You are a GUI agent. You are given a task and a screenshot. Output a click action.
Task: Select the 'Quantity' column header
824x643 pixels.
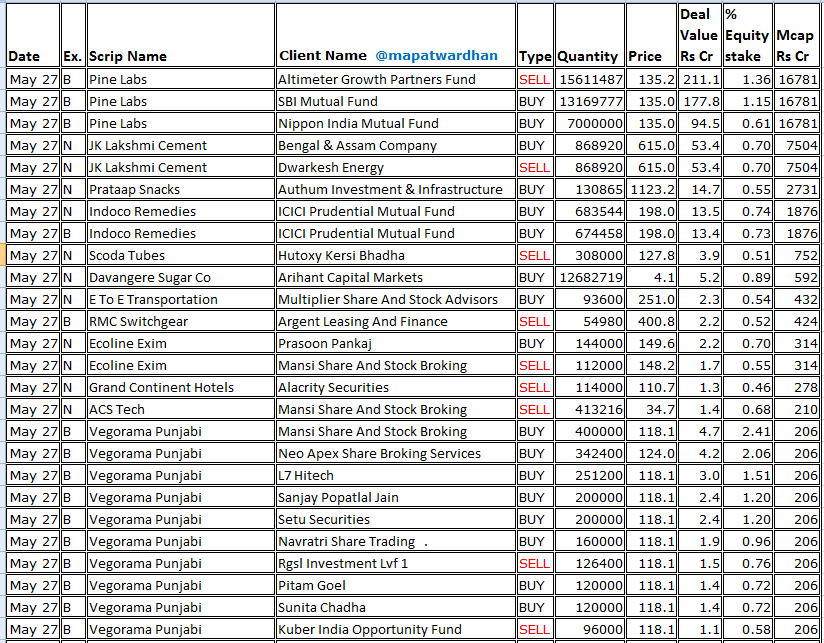[590, 35]
